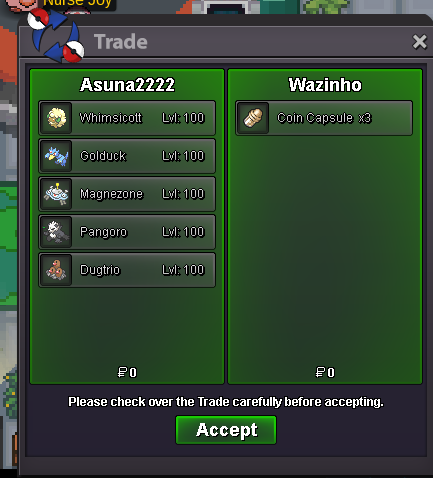
Task: Click the money amount under Wazinho's offer
Action: coord(325,372)
